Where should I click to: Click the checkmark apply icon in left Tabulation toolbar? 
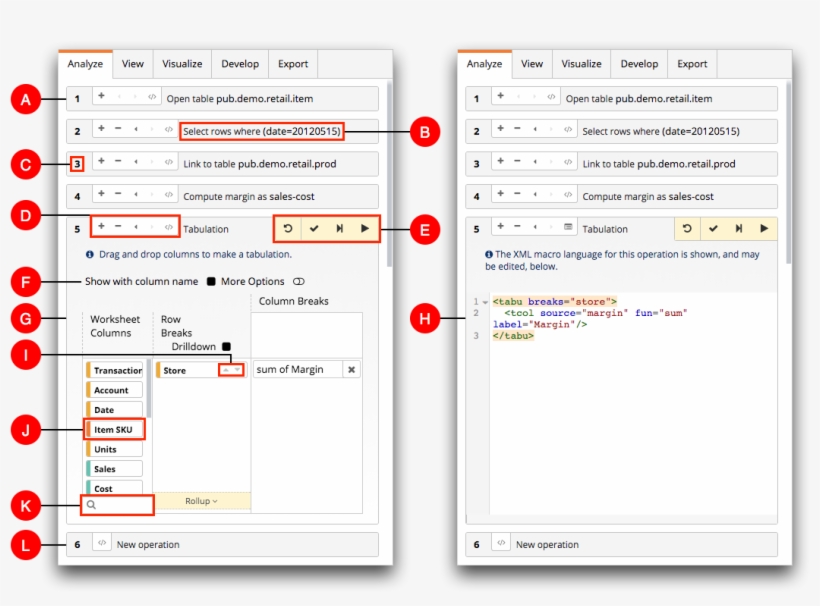click(x=314, y=229)
